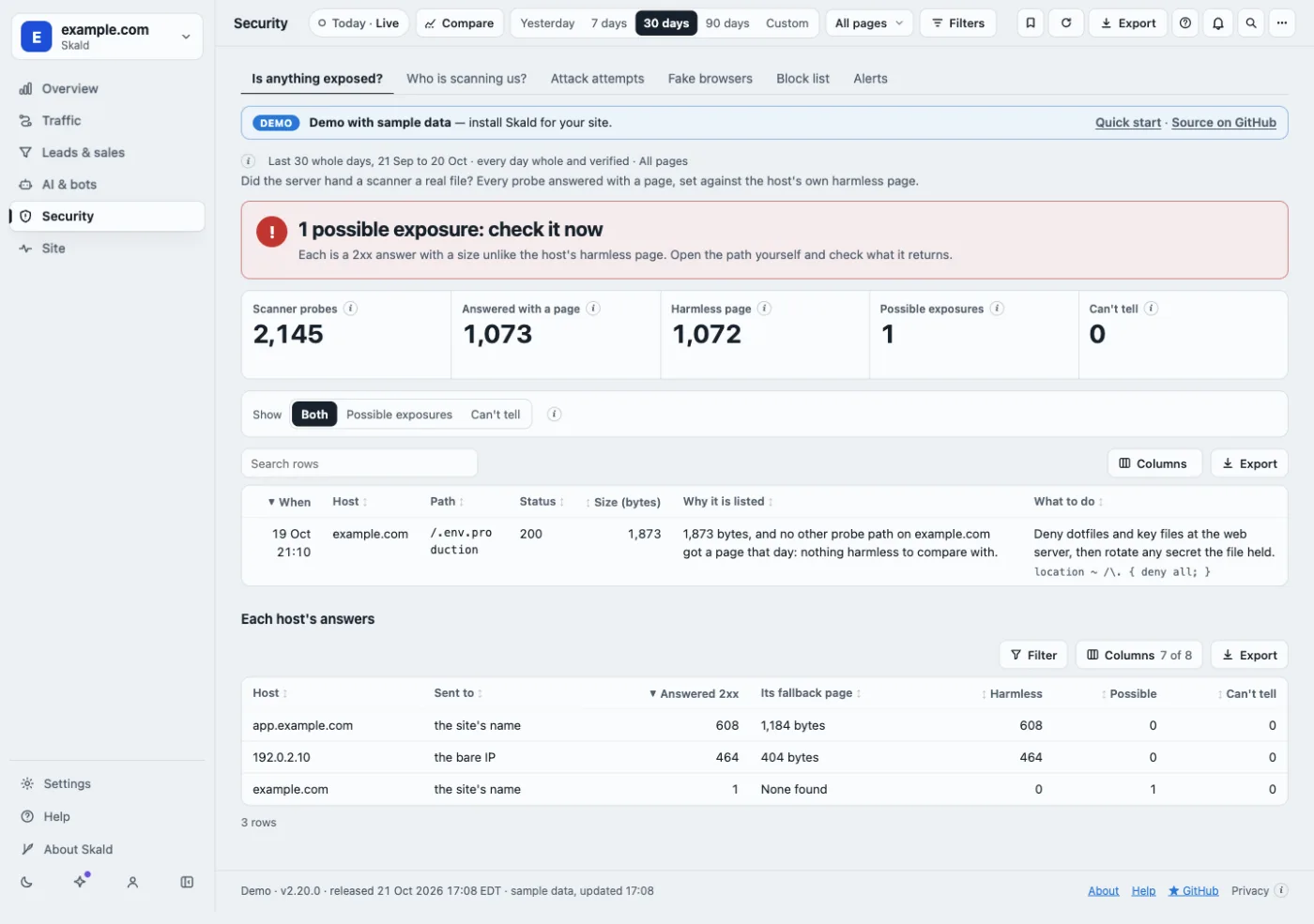Open the sparkle what's new icon
The height and width of the screenshot is (924, 1314).
pos(81,882)
